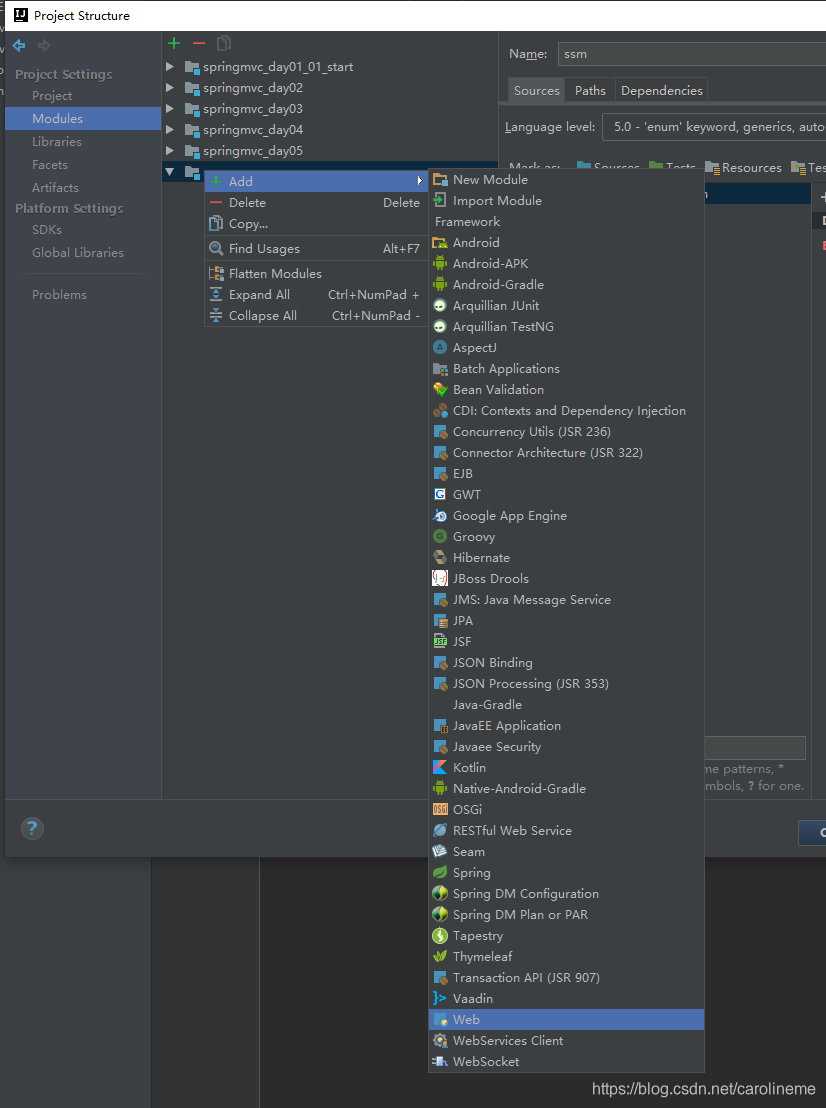The width and height of the screenshot is (826, 1108).
Task: Click the green plus add module icon
Action: 174,44
